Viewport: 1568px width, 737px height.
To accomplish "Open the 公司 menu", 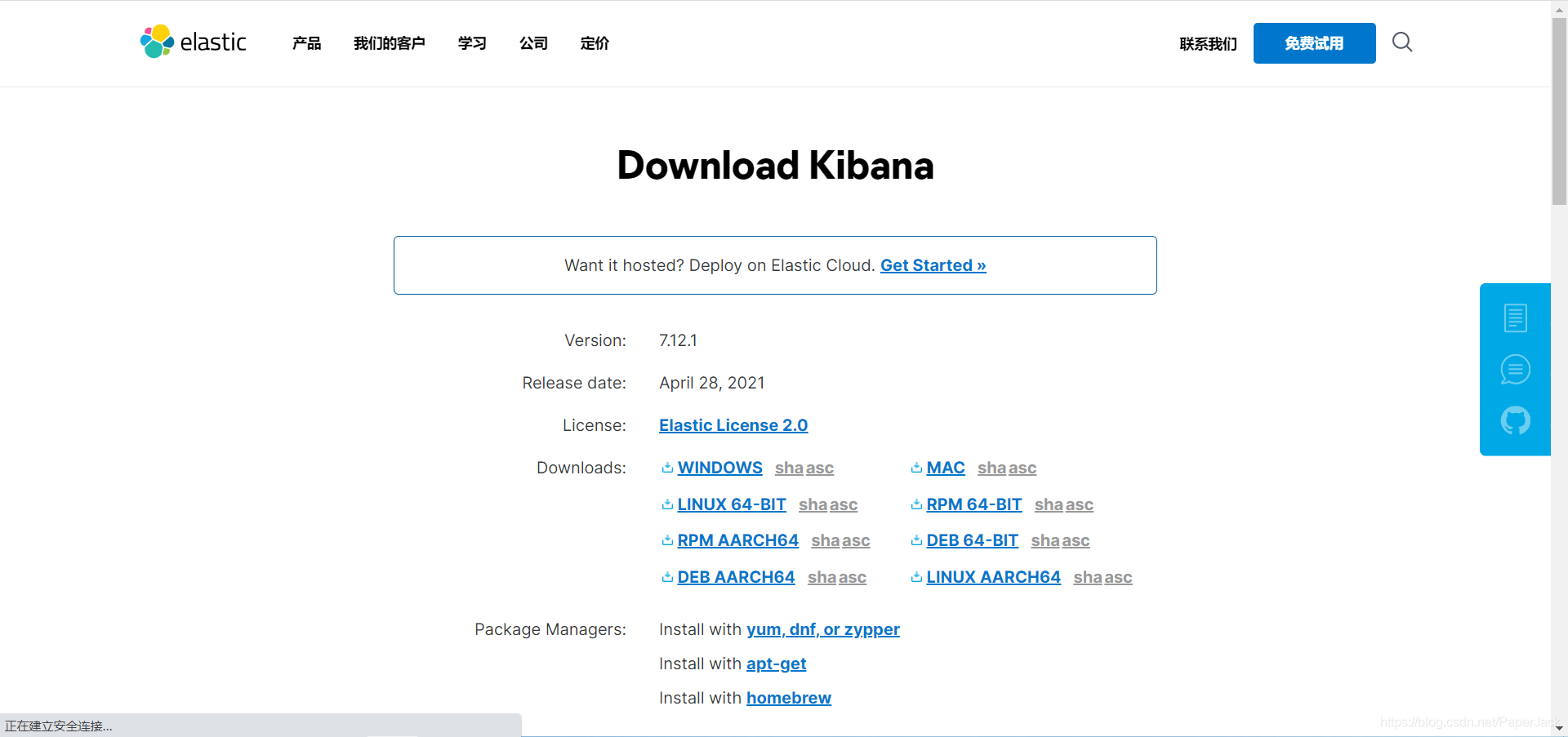I will coord(533,43).
